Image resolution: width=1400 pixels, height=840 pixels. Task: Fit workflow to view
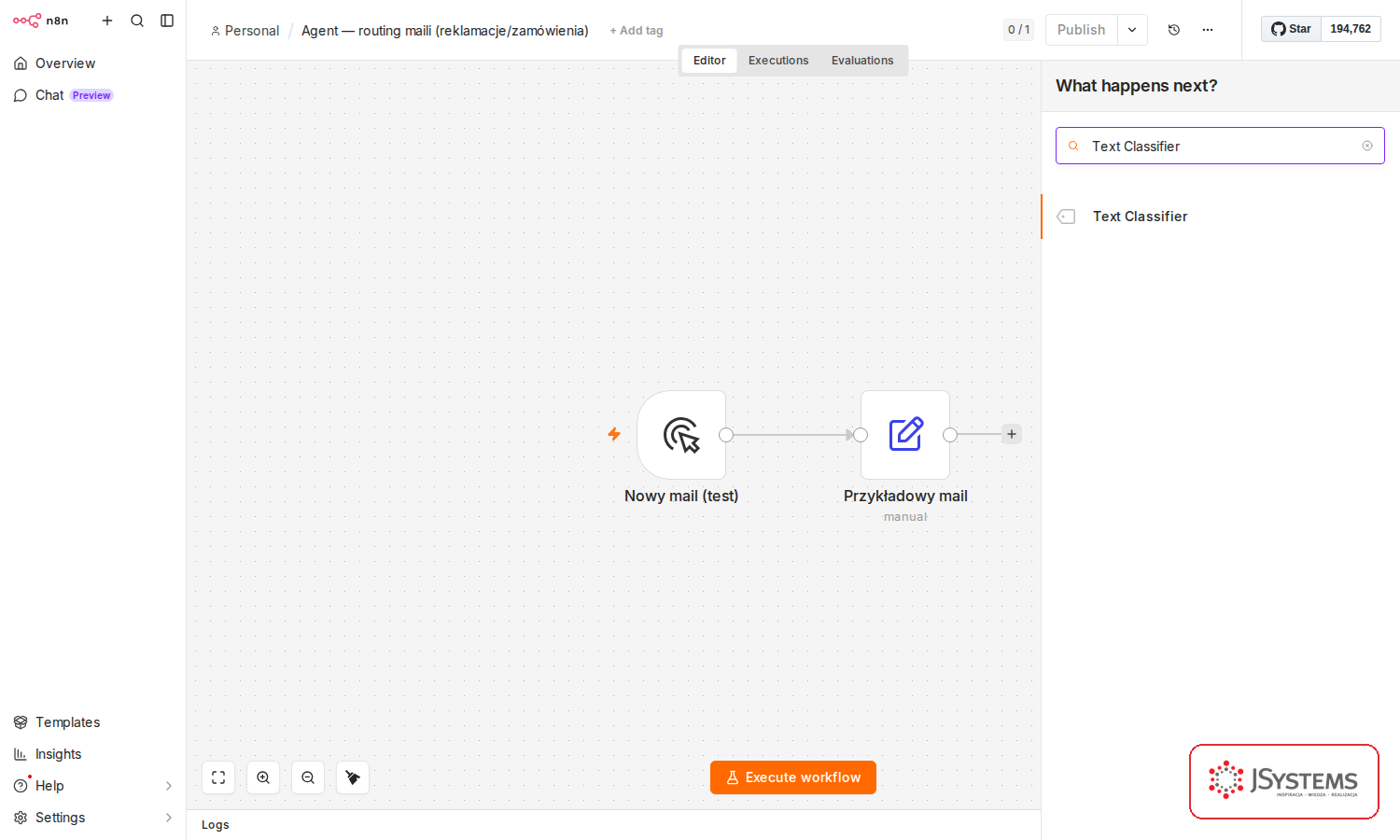click(218, 777)
